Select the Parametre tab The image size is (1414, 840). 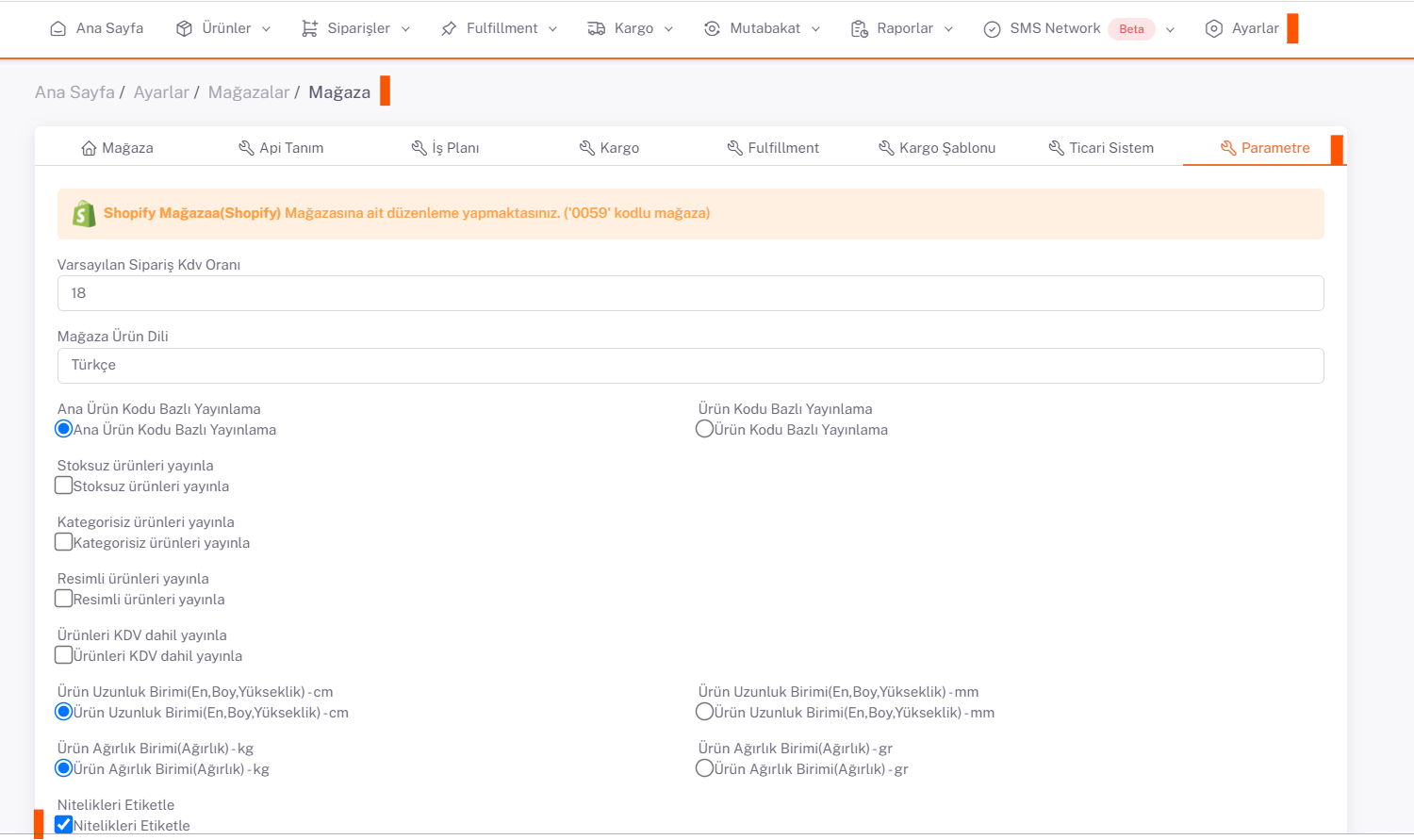[1265, 148]
